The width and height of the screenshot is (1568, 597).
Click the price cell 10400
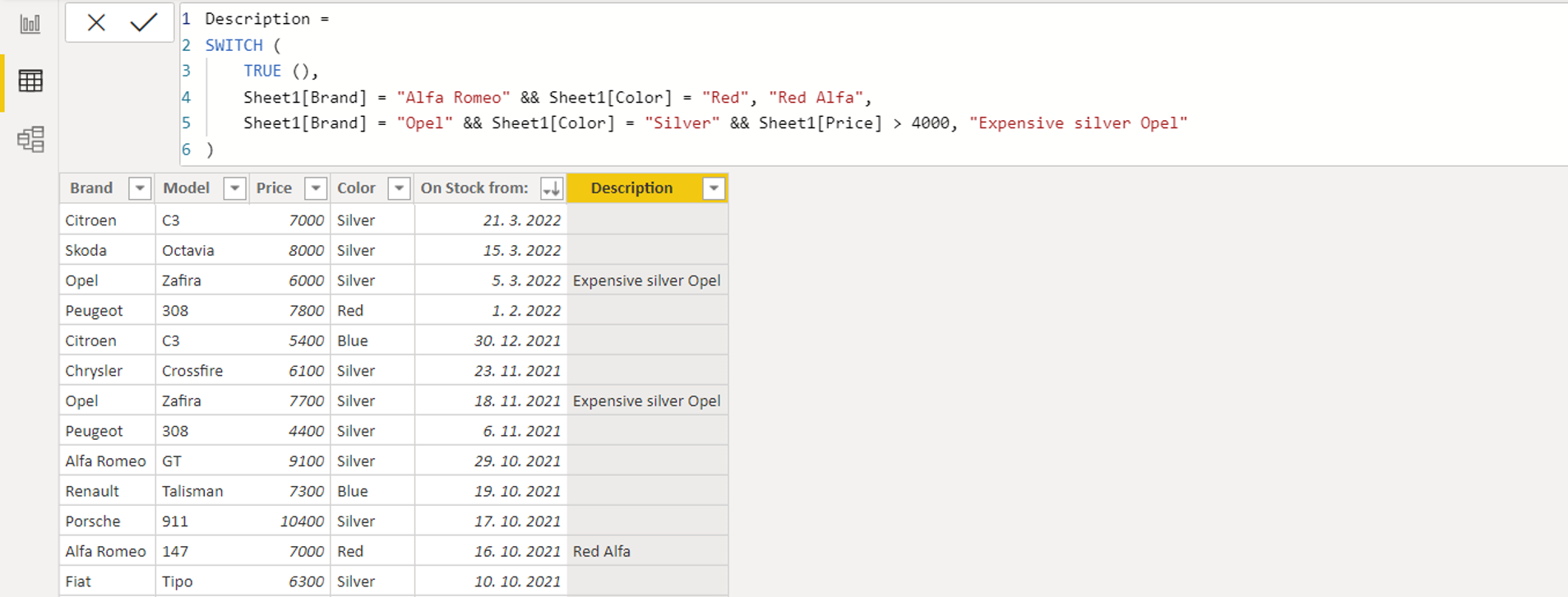(x=289, y=521)
